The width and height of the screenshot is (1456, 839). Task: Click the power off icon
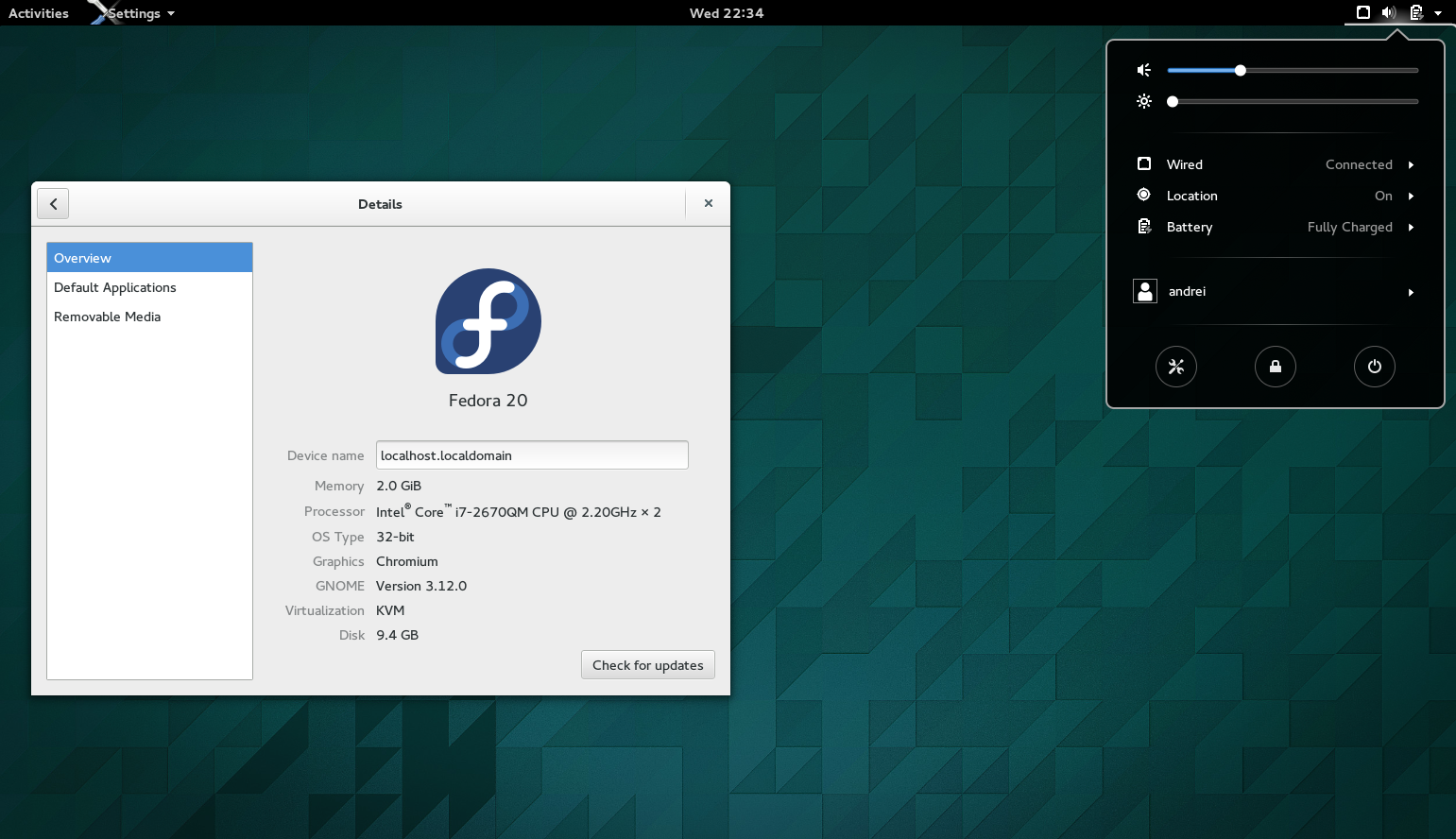point(1375,367)
